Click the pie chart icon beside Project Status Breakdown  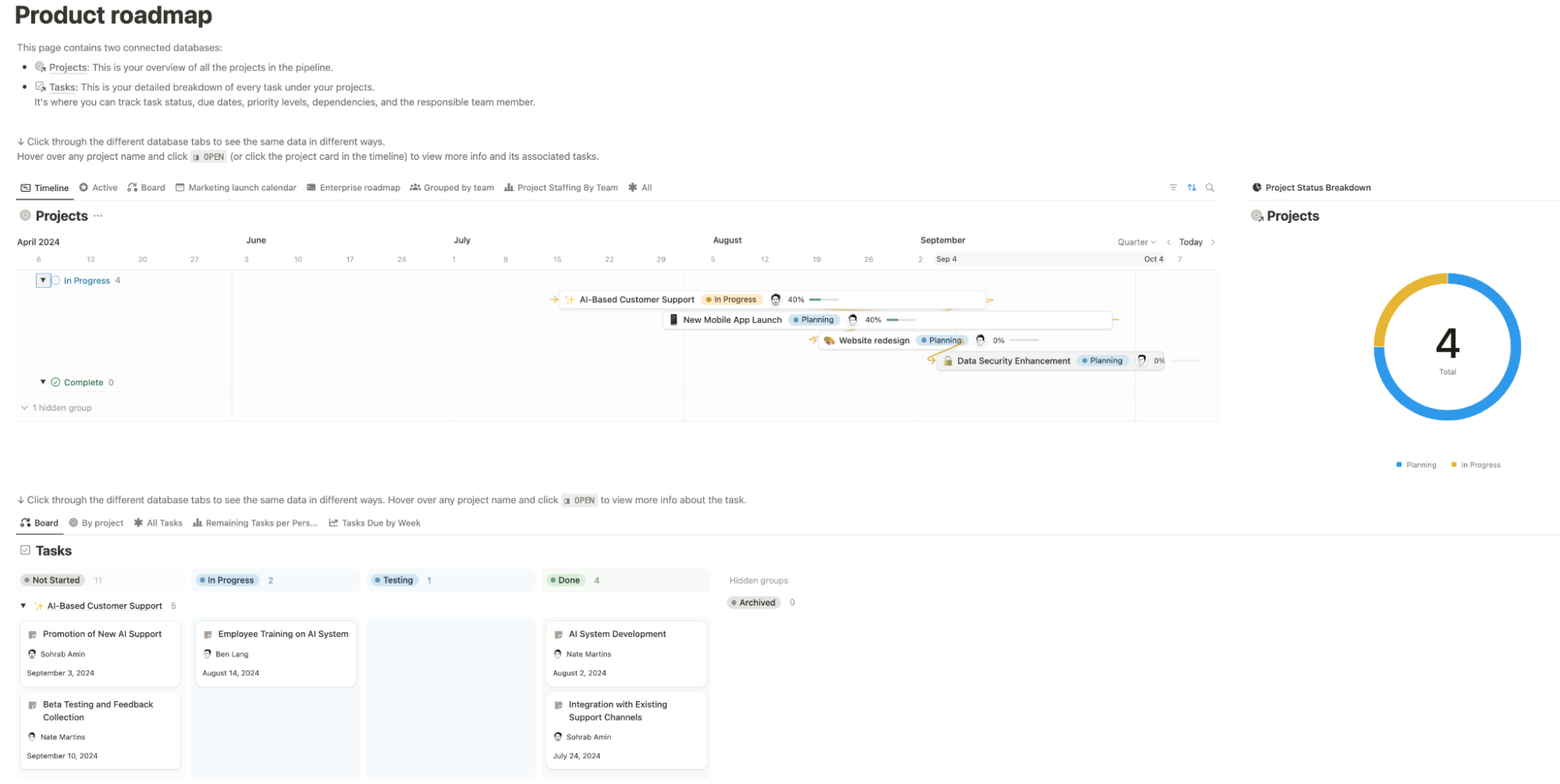pos(1256,188)
